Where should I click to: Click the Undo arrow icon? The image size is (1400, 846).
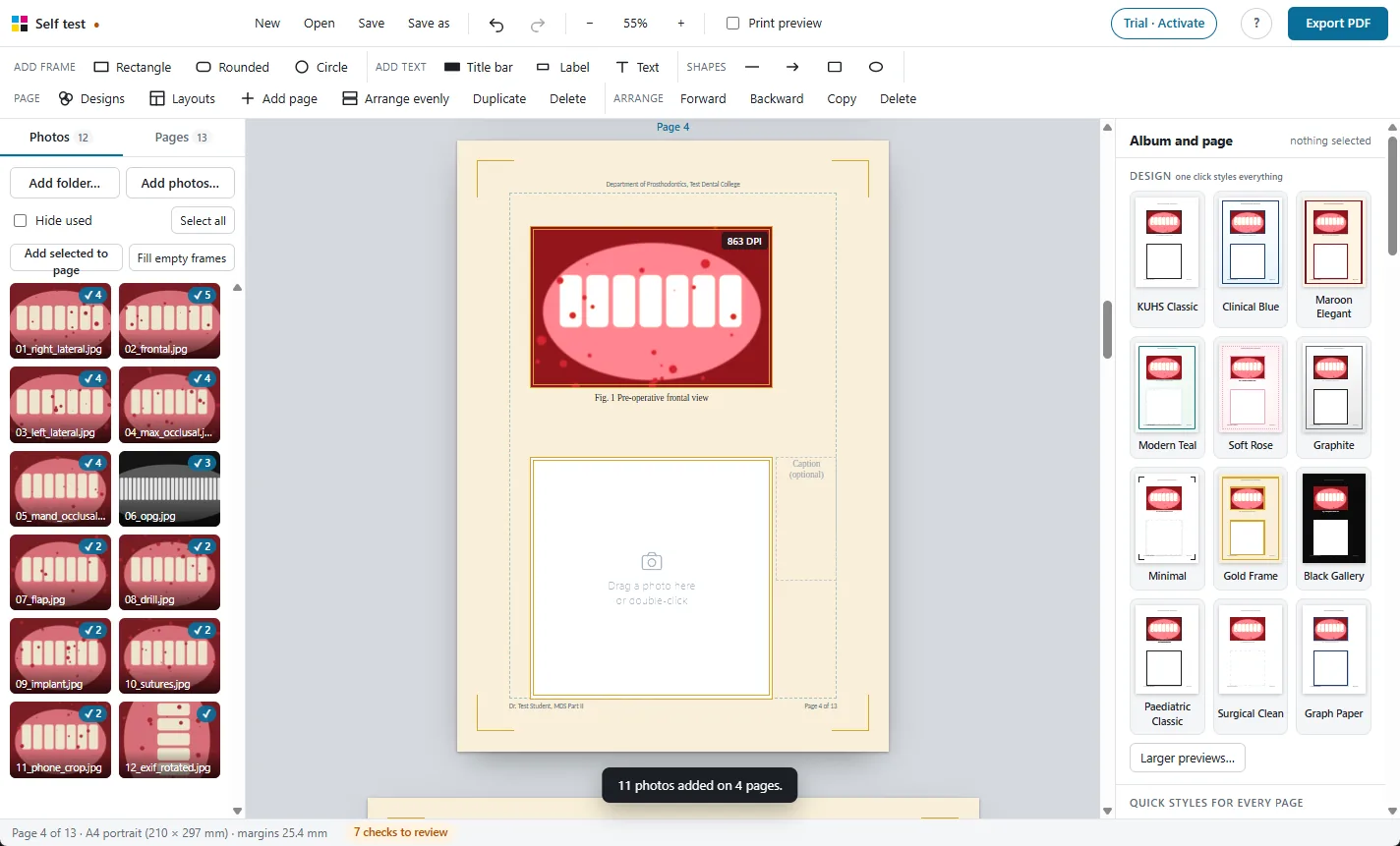pos(496,24)
